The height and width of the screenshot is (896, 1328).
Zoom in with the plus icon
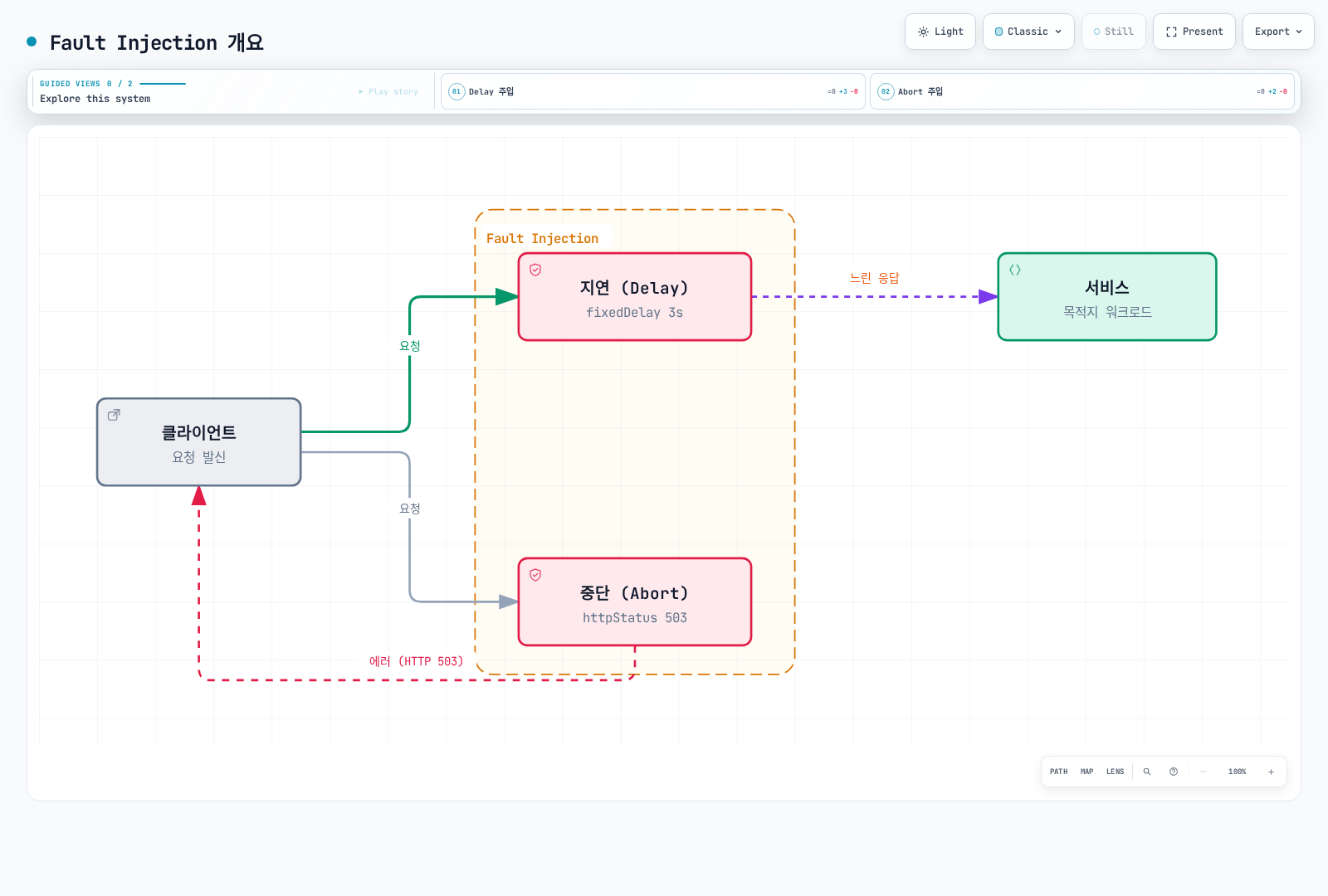1271,772
